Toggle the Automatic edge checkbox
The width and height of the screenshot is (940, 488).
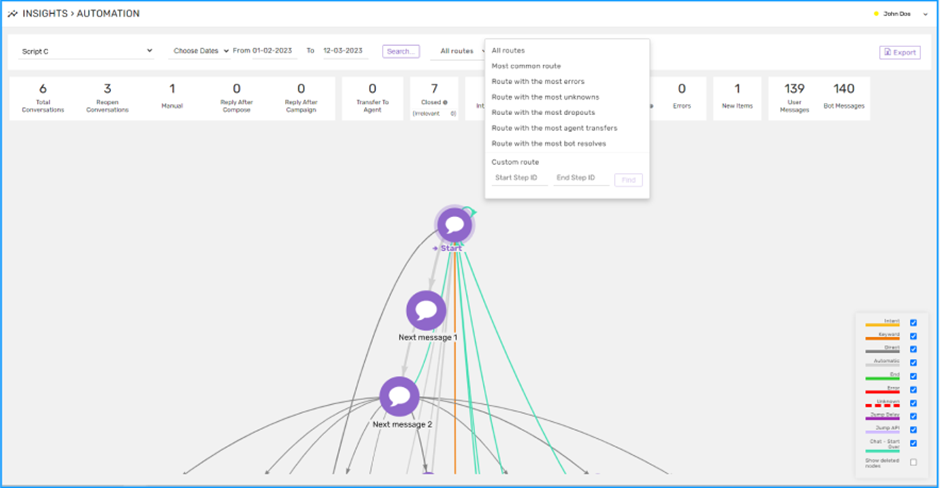[x=913, y=363]
